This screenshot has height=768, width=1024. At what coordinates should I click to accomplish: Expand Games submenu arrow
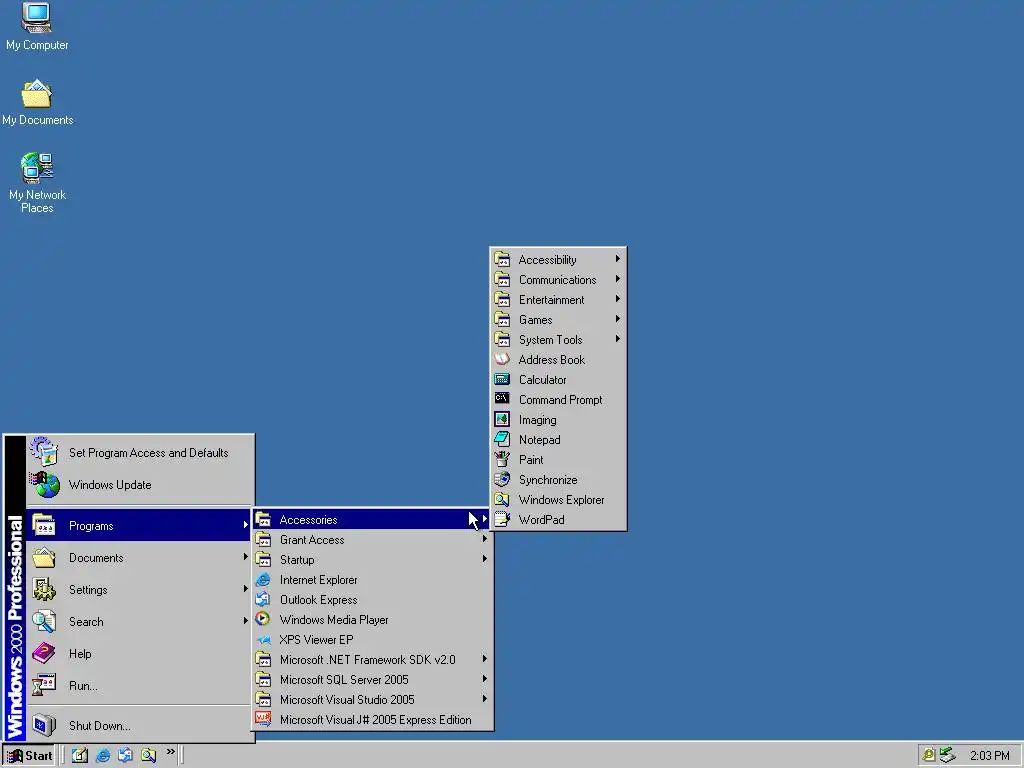point(617,319)
